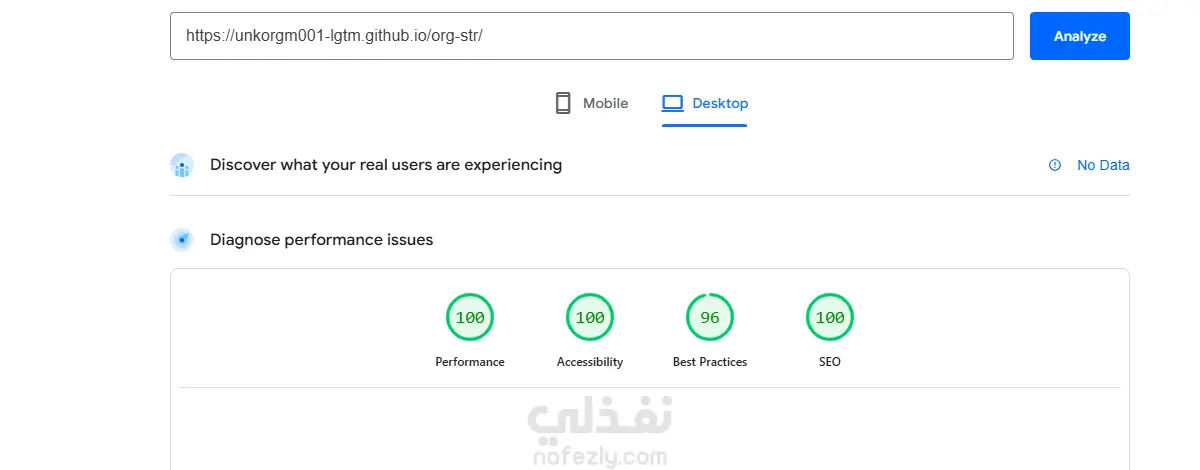
Task: Open the No Data link
Action: coord(1103,165)
